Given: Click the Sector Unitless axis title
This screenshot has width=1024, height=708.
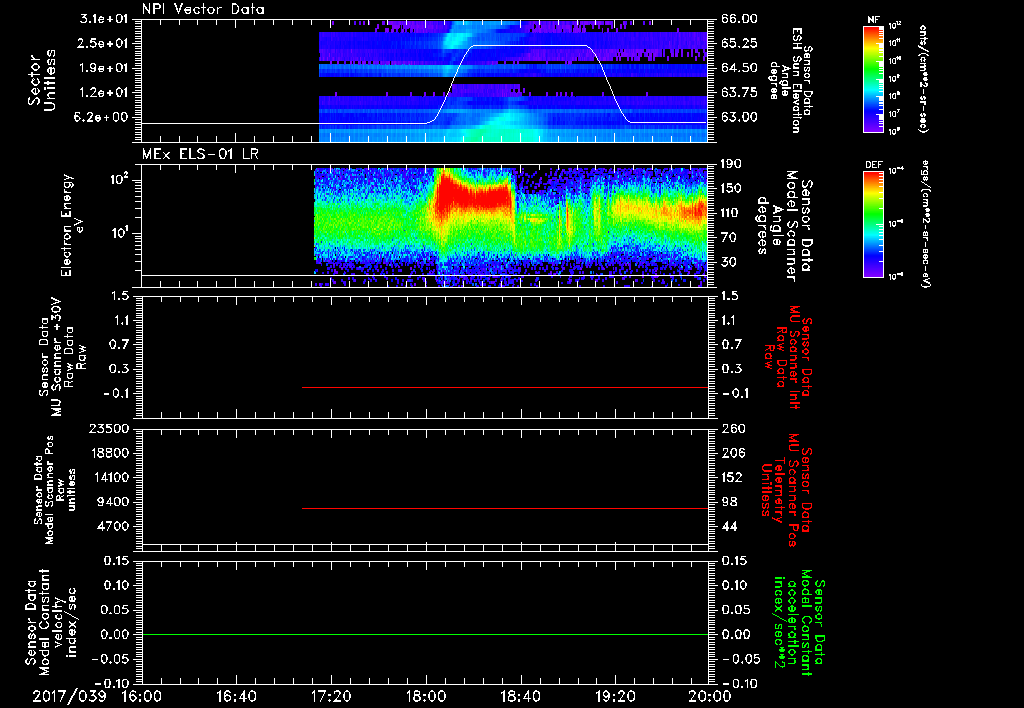Looking at the screenshot, I should pos(42,80).
